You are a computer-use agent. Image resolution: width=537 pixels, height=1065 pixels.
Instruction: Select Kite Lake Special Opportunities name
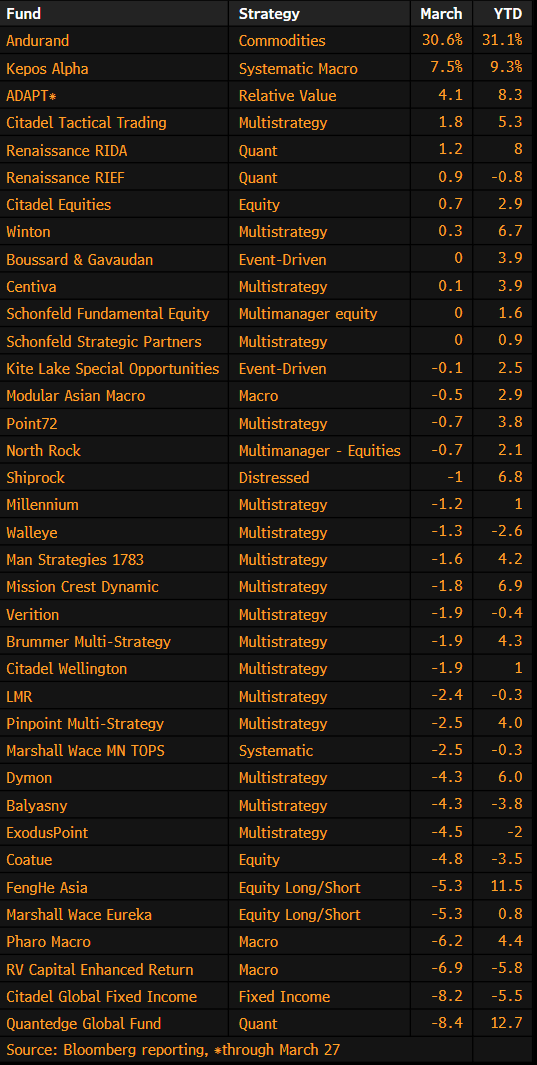click(113, 369)
